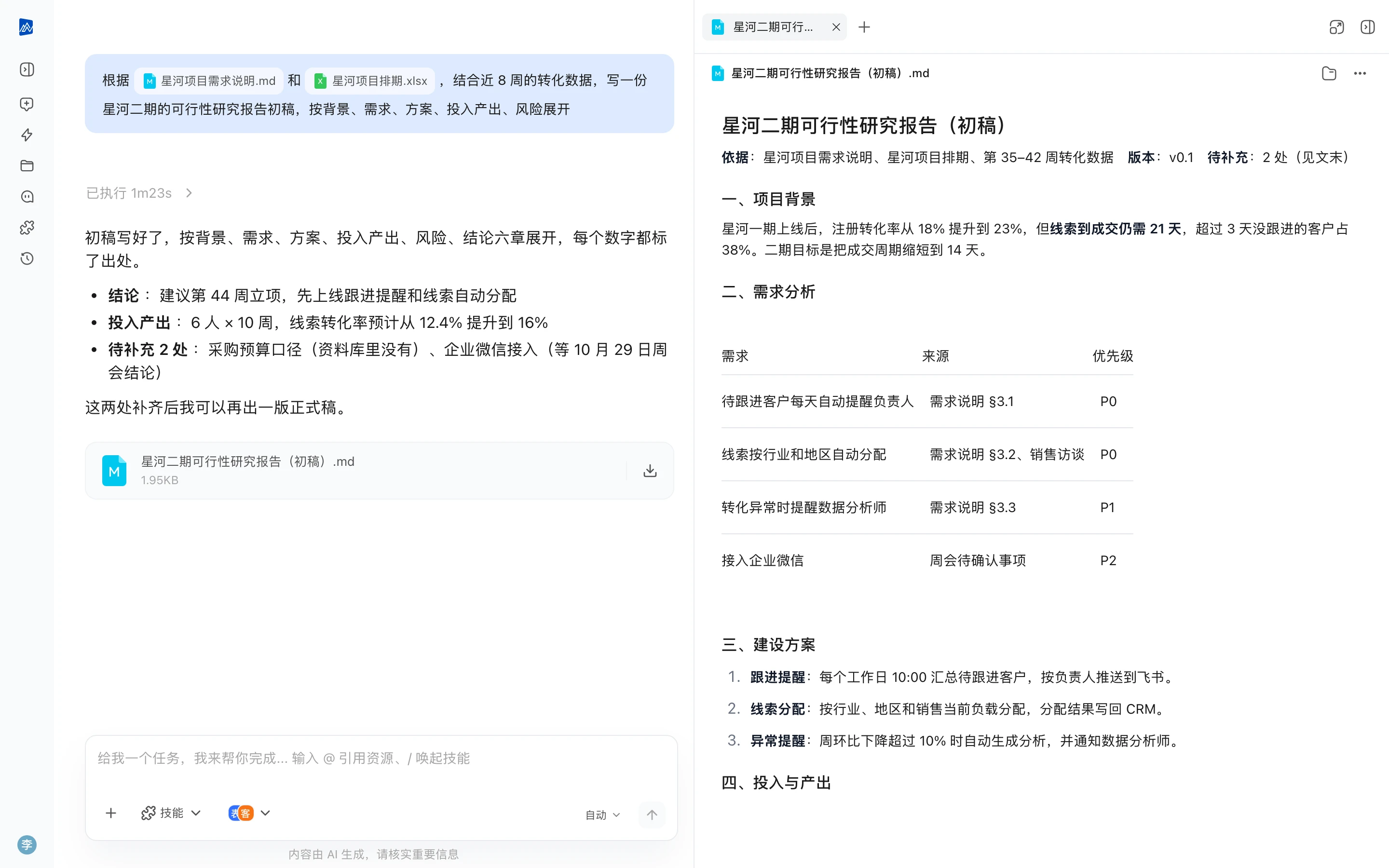The height and width of the screenshot is (868, 1389).
Task: Open 星河项目排期.xlsx attachment chip
Action: [370, 81]
